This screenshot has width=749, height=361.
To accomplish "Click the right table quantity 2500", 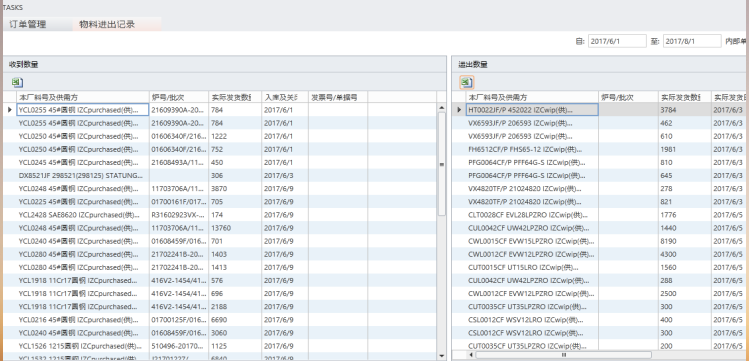I will 685,293.
